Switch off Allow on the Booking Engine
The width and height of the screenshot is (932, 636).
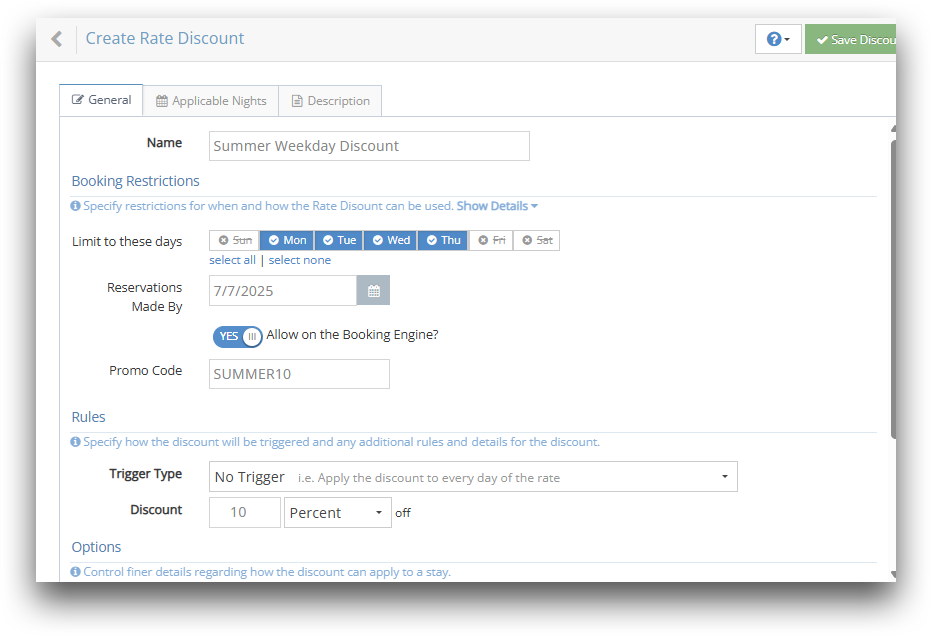pos(237,336)
